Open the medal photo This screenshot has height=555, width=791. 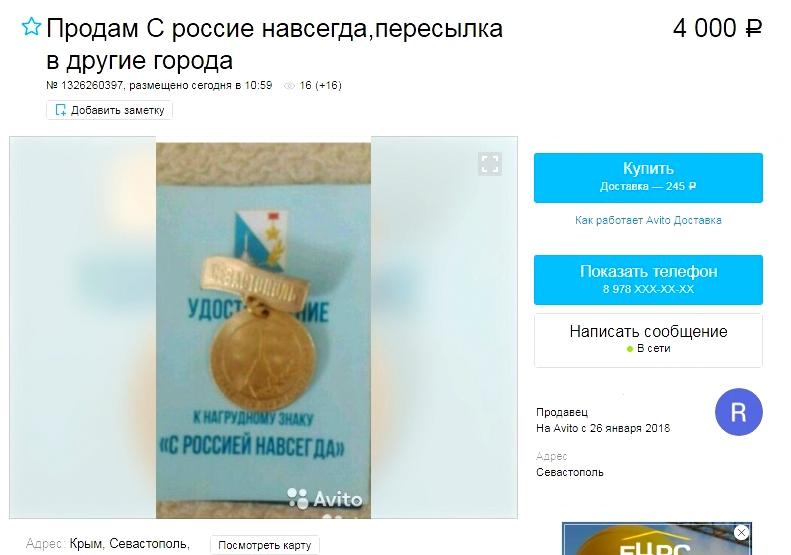coord(263,330)
